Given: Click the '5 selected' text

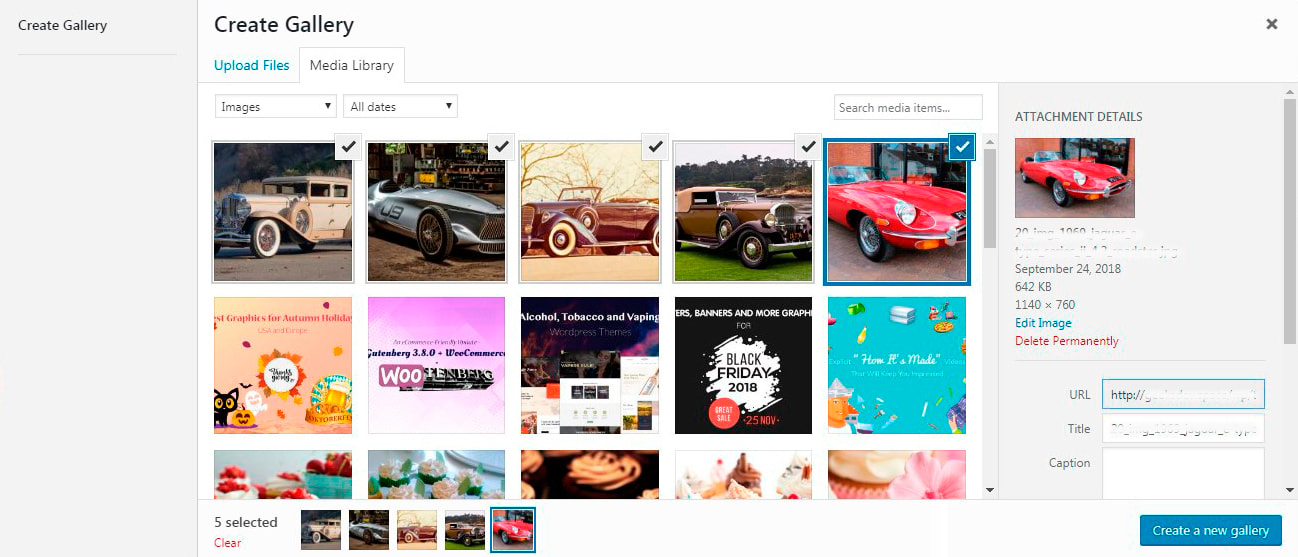Looking at the screenshot, I should (246, 522).
